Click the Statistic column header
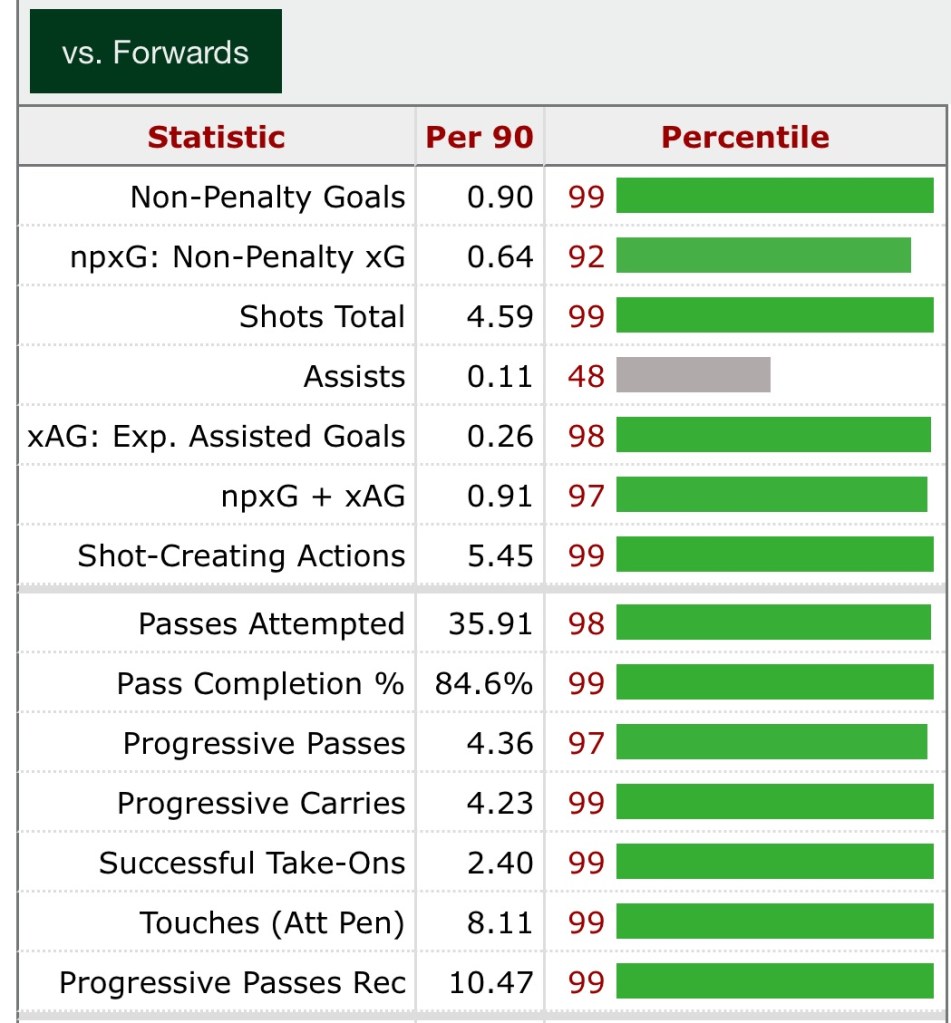Viewport: 951px width, 1023px height. [216, 137]
